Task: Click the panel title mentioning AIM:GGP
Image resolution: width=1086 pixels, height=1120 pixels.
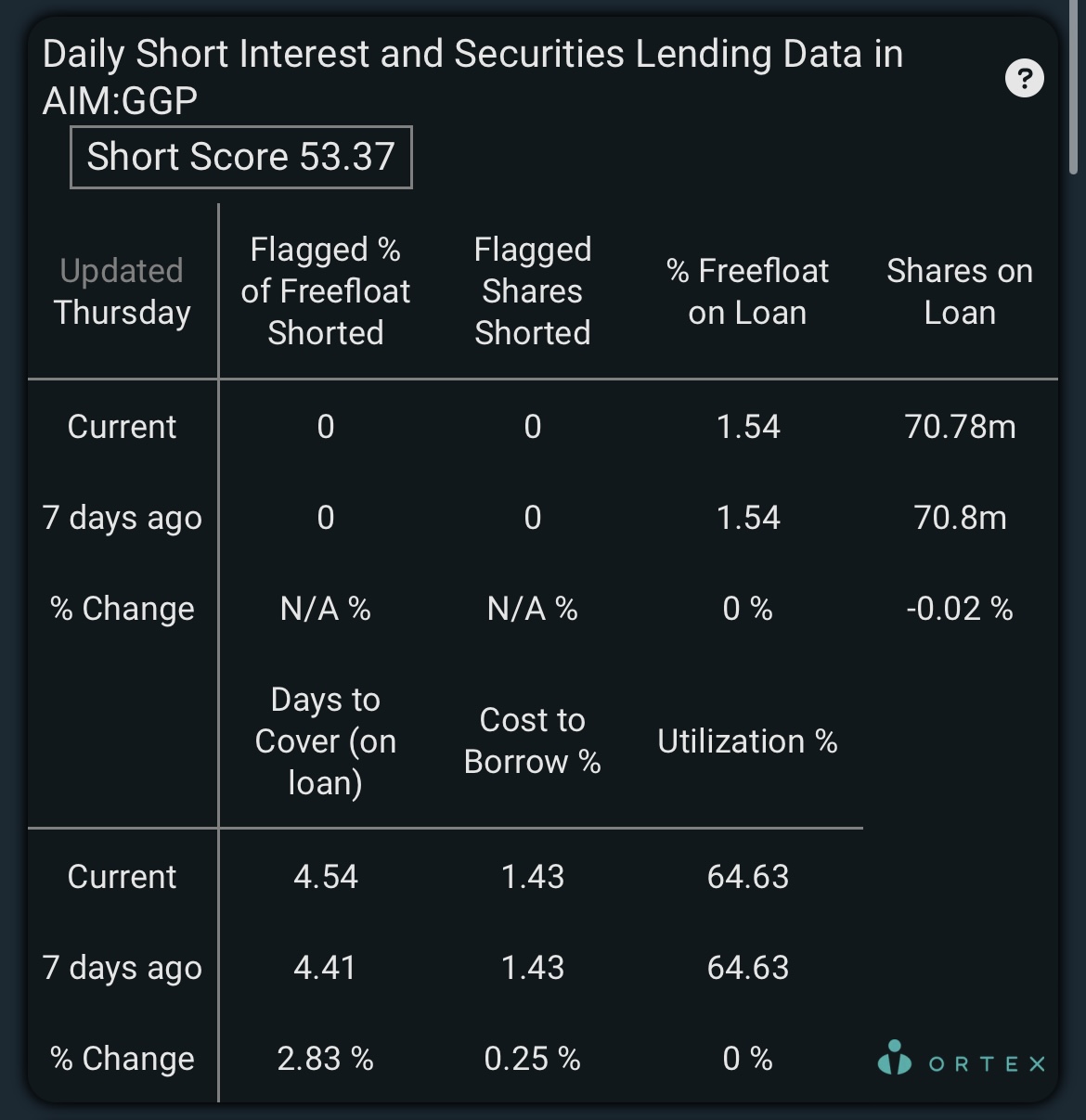Action: [472, 77]
